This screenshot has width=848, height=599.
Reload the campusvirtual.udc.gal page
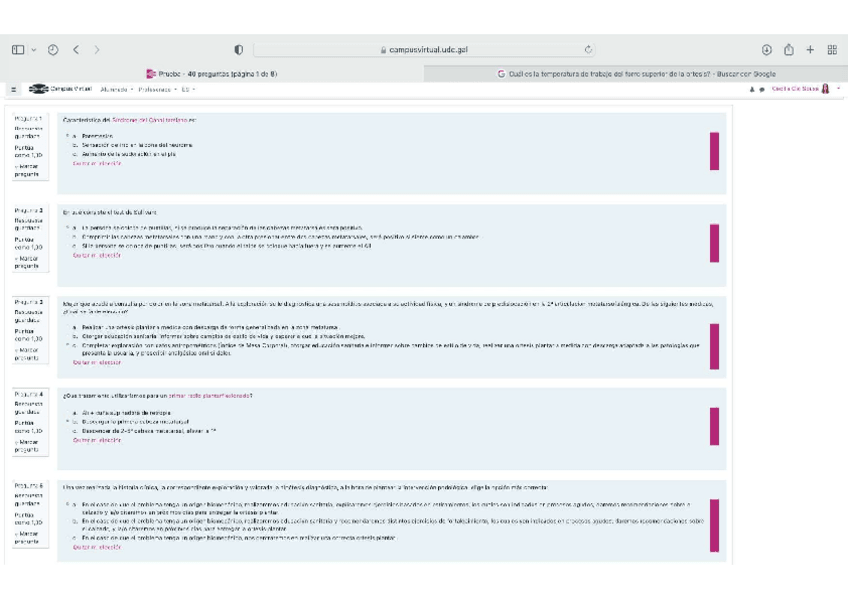pos(588,50)
